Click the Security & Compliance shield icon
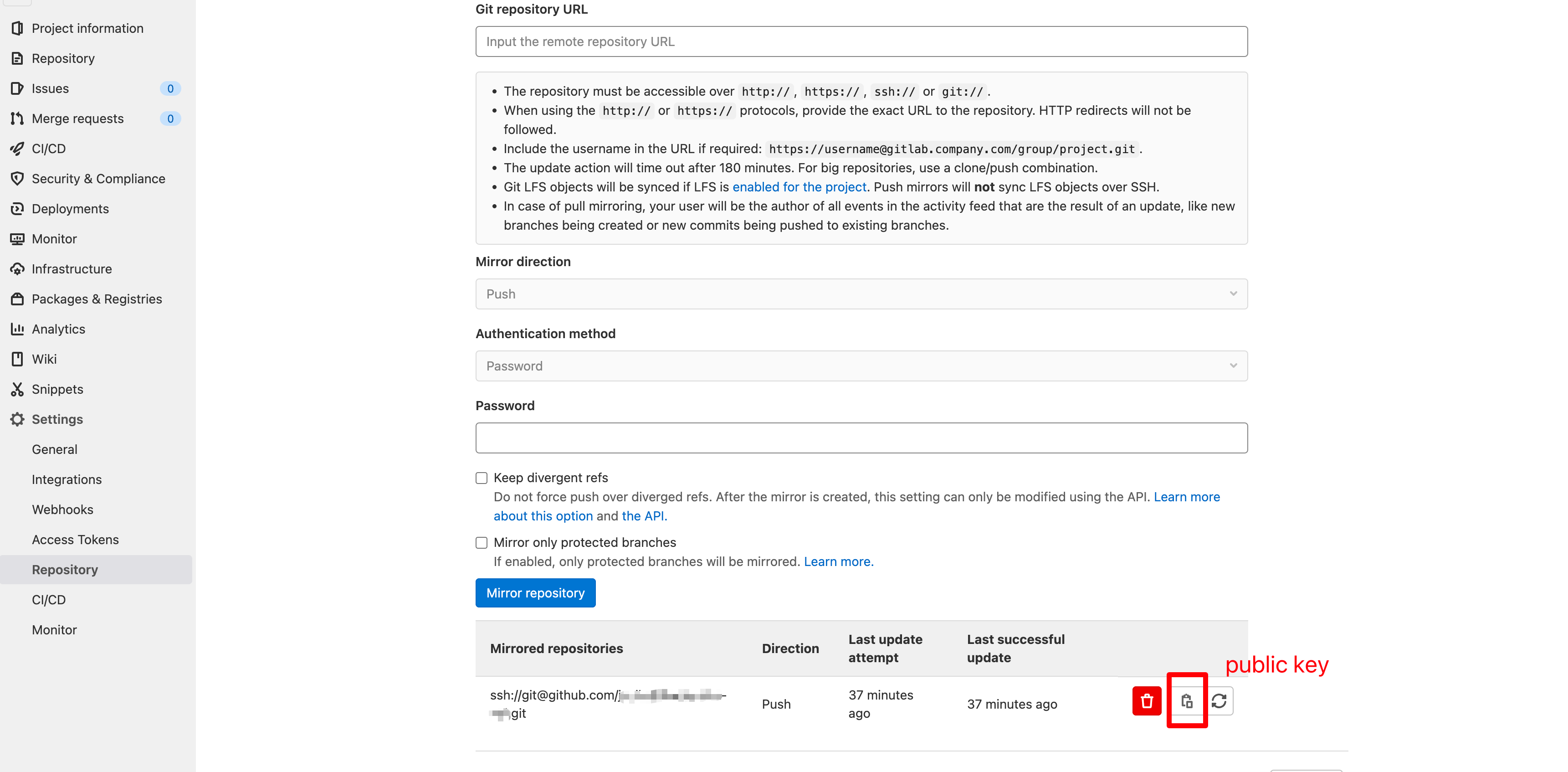 [17, 178]
